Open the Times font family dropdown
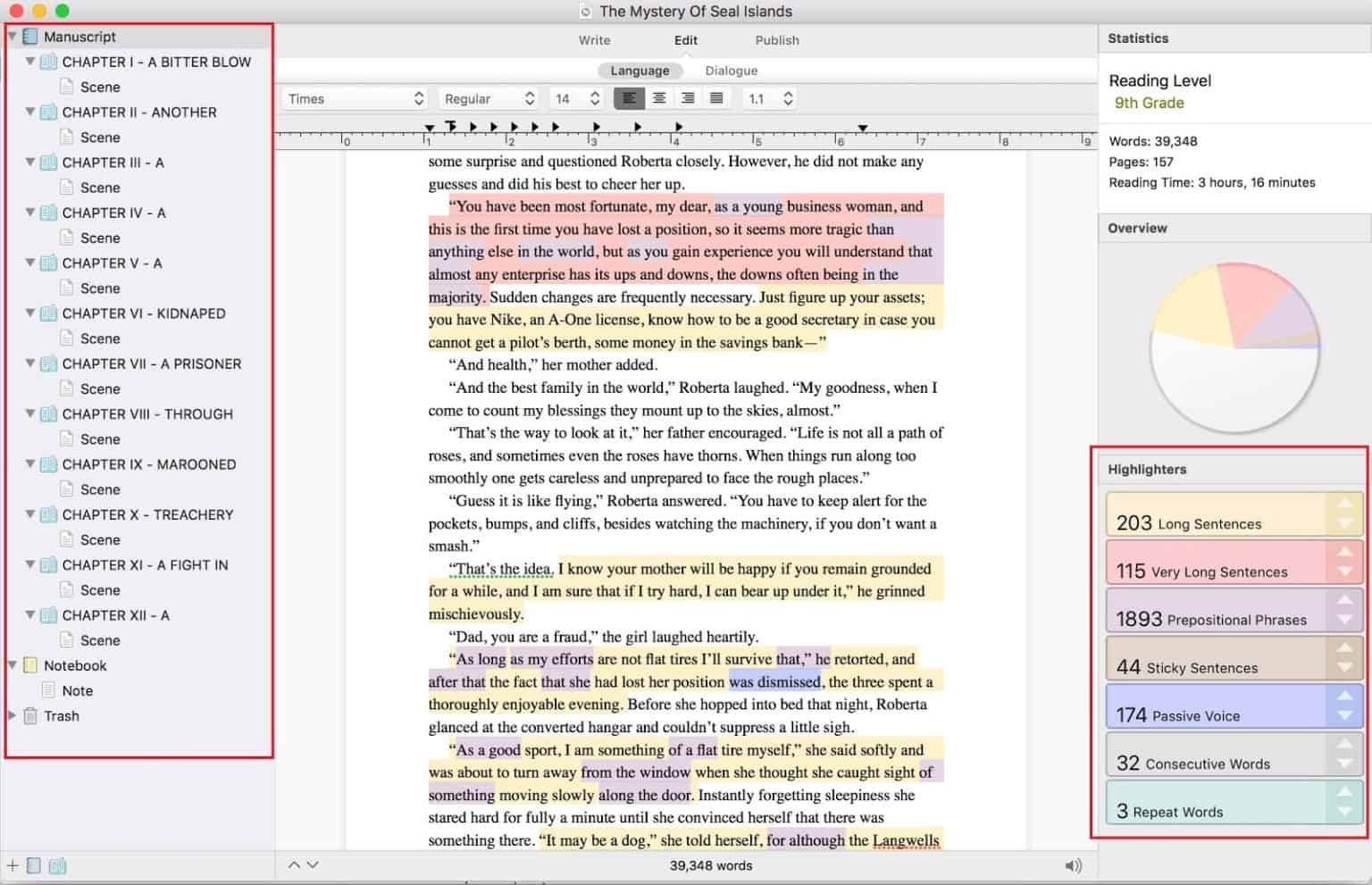The image size is (1372, 885). click(x=354, y=98)
